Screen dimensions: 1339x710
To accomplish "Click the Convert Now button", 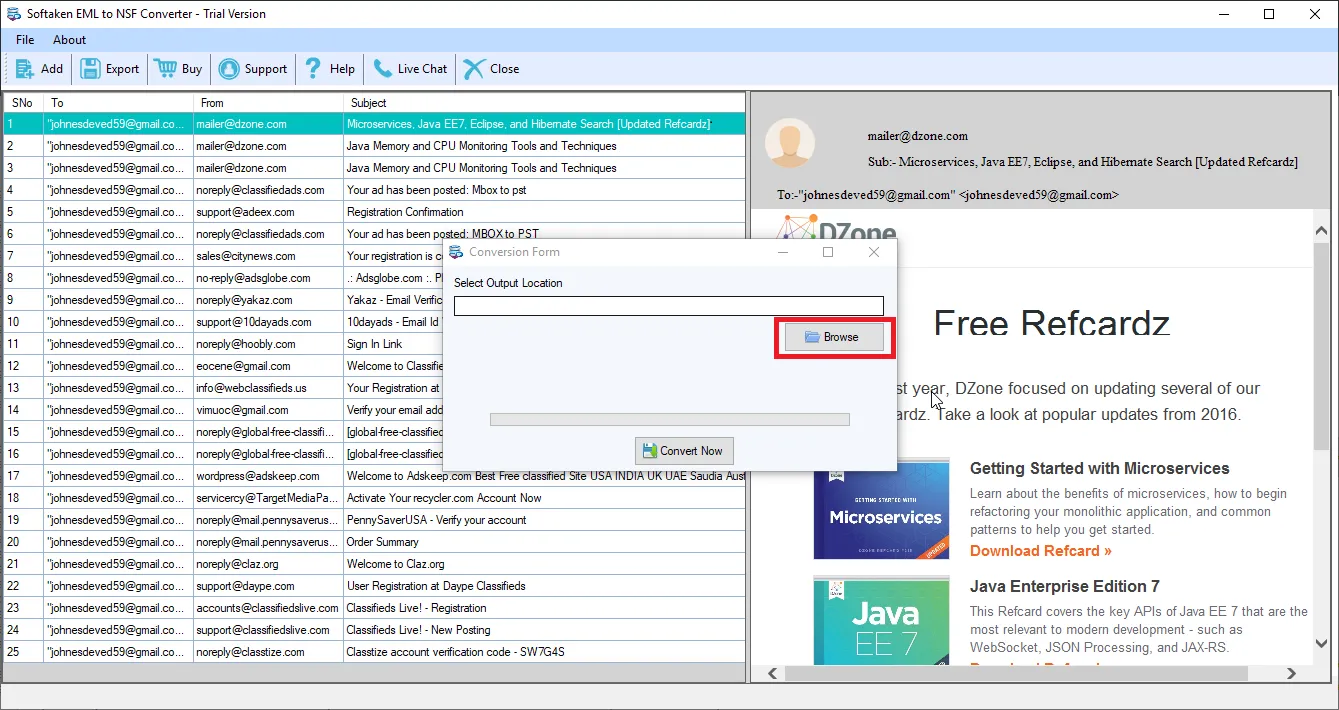I will tap(685, 451).
